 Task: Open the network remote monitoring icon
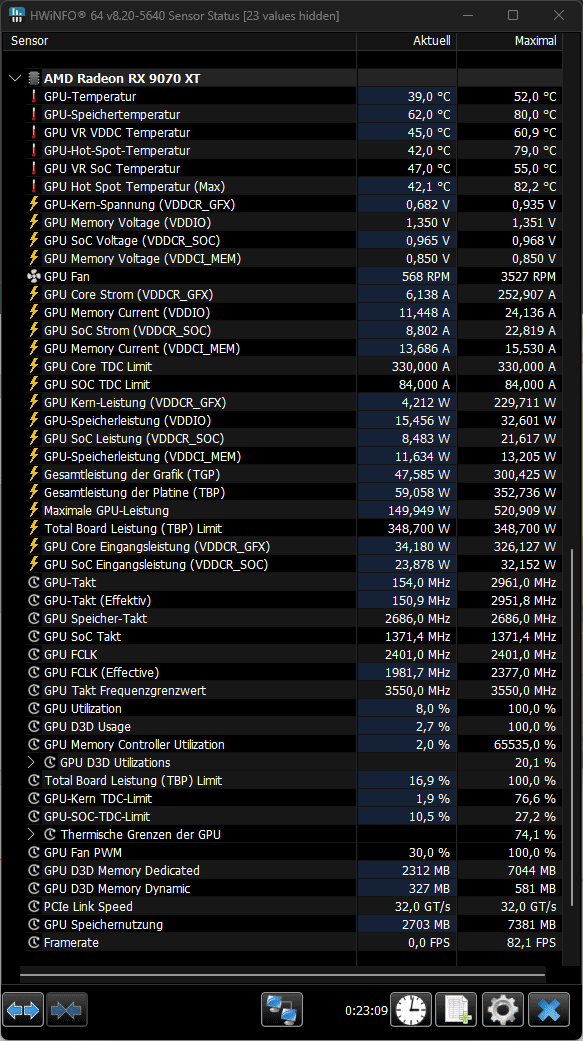coord(282,1010)
